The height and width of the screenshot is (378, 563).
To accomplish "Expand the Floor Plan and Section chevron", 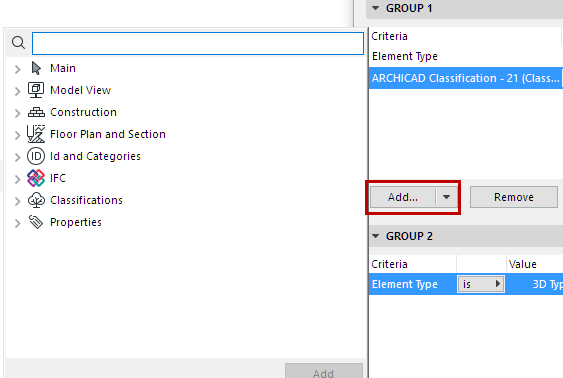I will pyautogui.click(x=17, y=135).
